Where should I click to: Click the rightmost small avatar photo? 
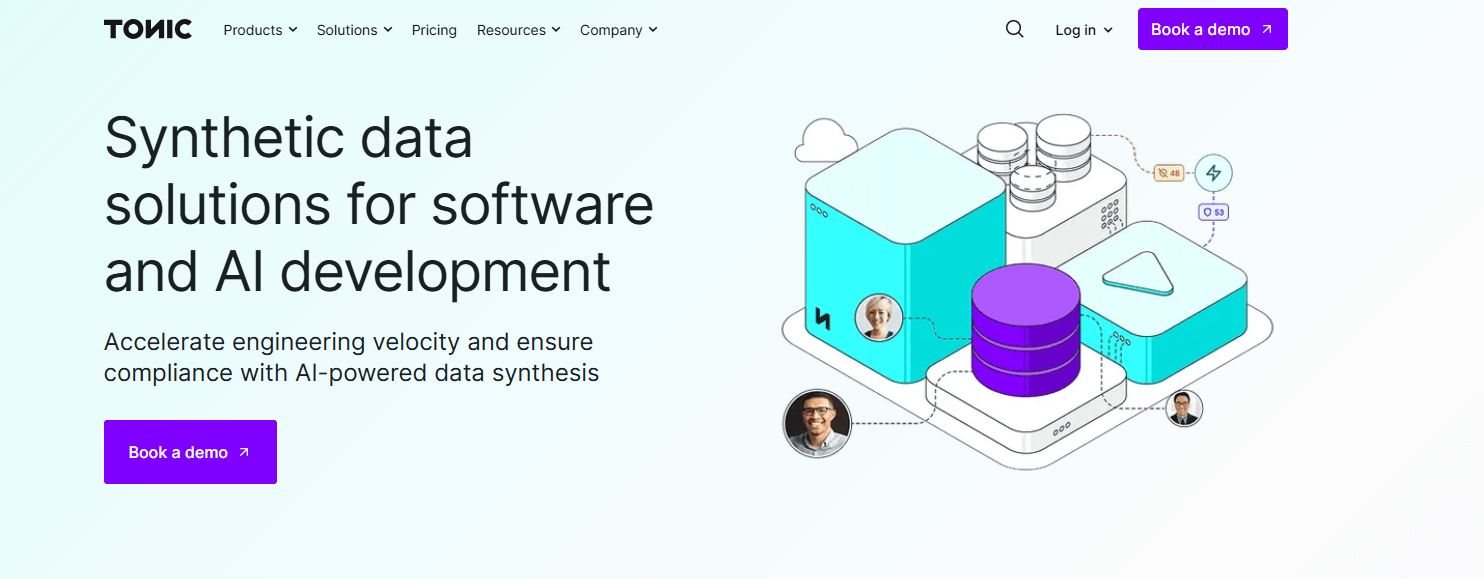tap(1183, 409)
